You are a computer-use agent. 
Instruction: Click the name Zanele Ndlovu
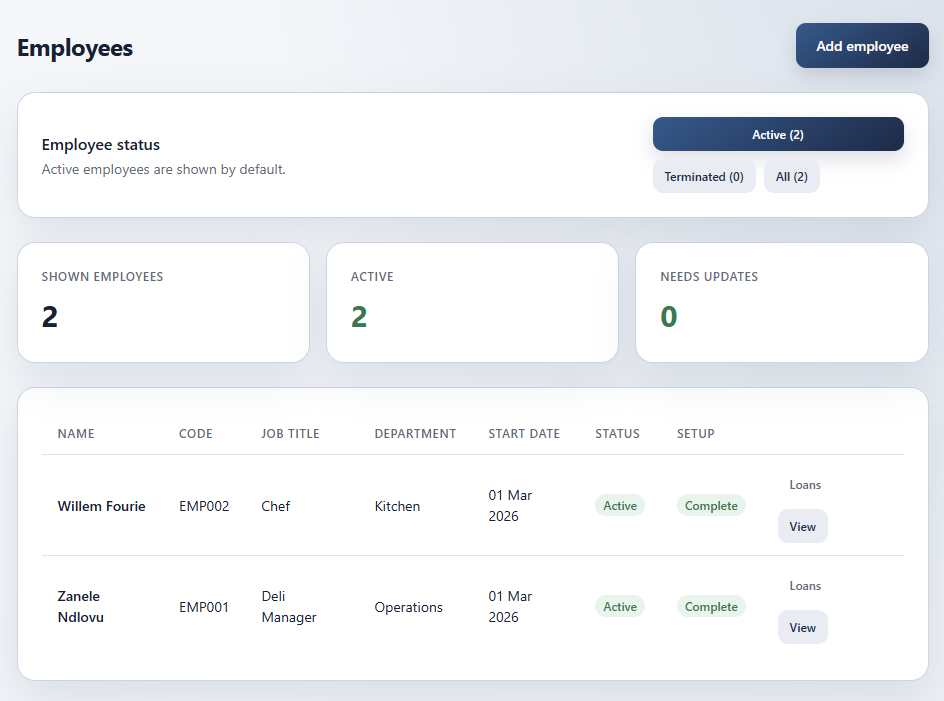tap(81, 606)
